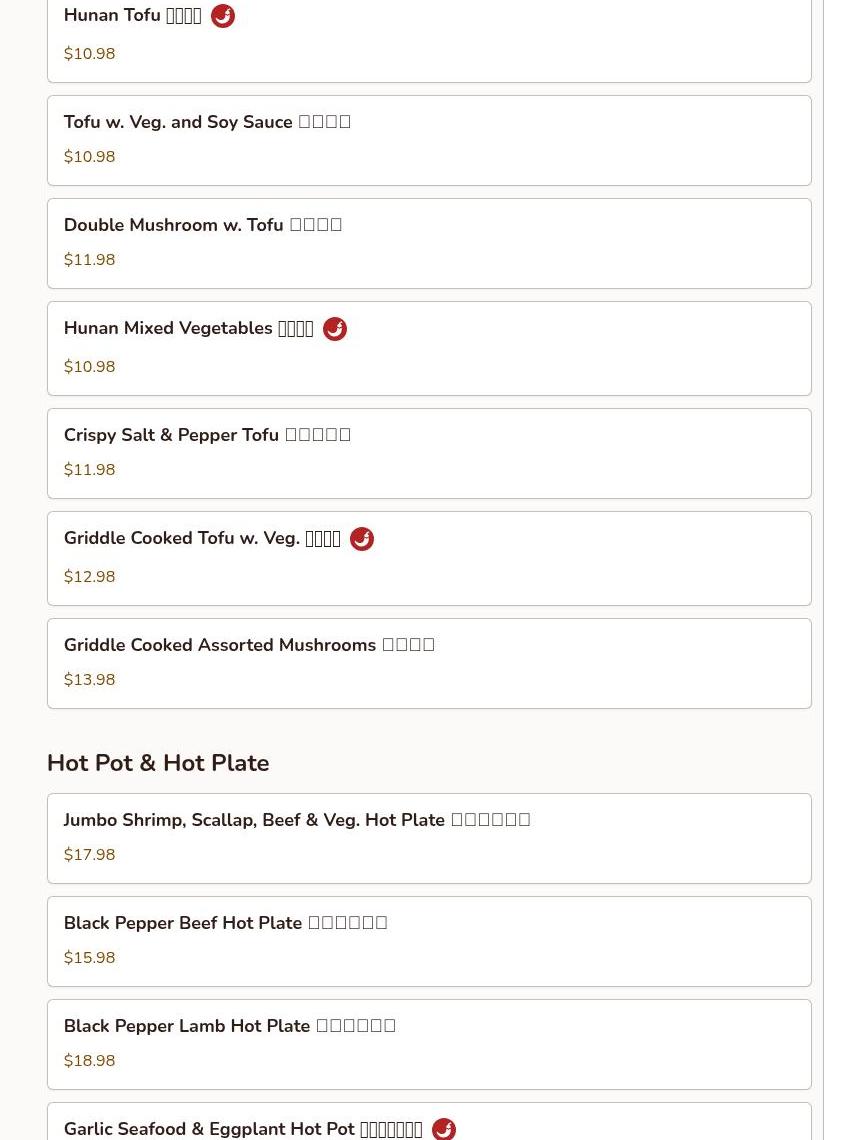Pick Griddle Cooked Assorted Mushrooms
This screenshot has width=844, height=1140.
click(x=428, y=663)
